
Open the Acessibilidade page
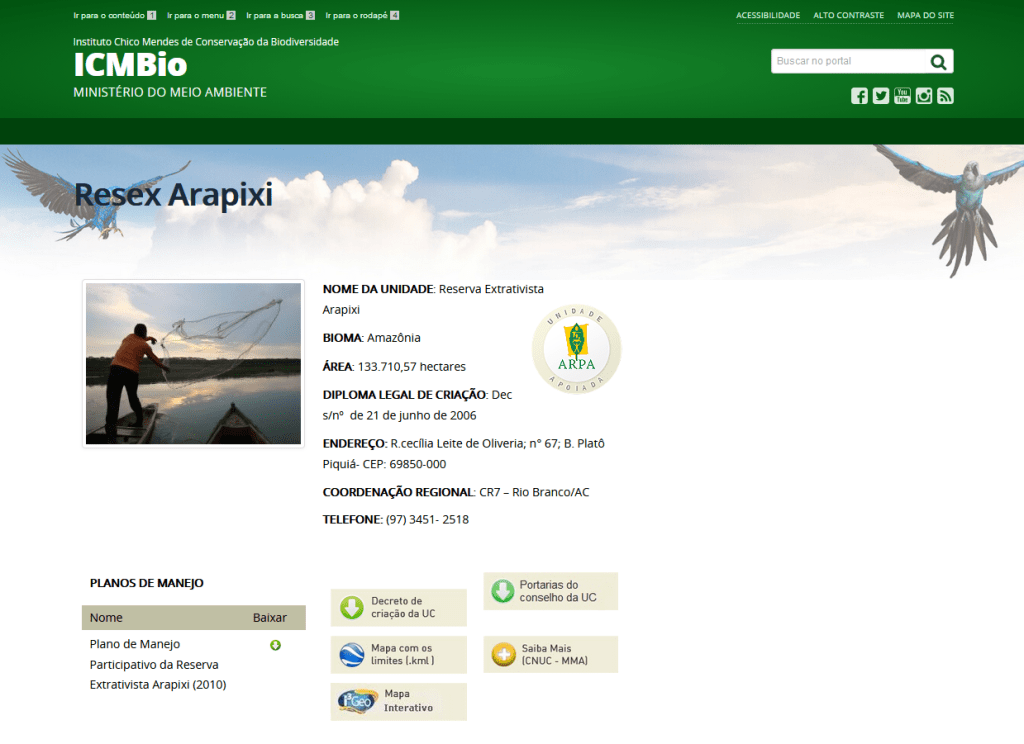click(x=768, y=16)
